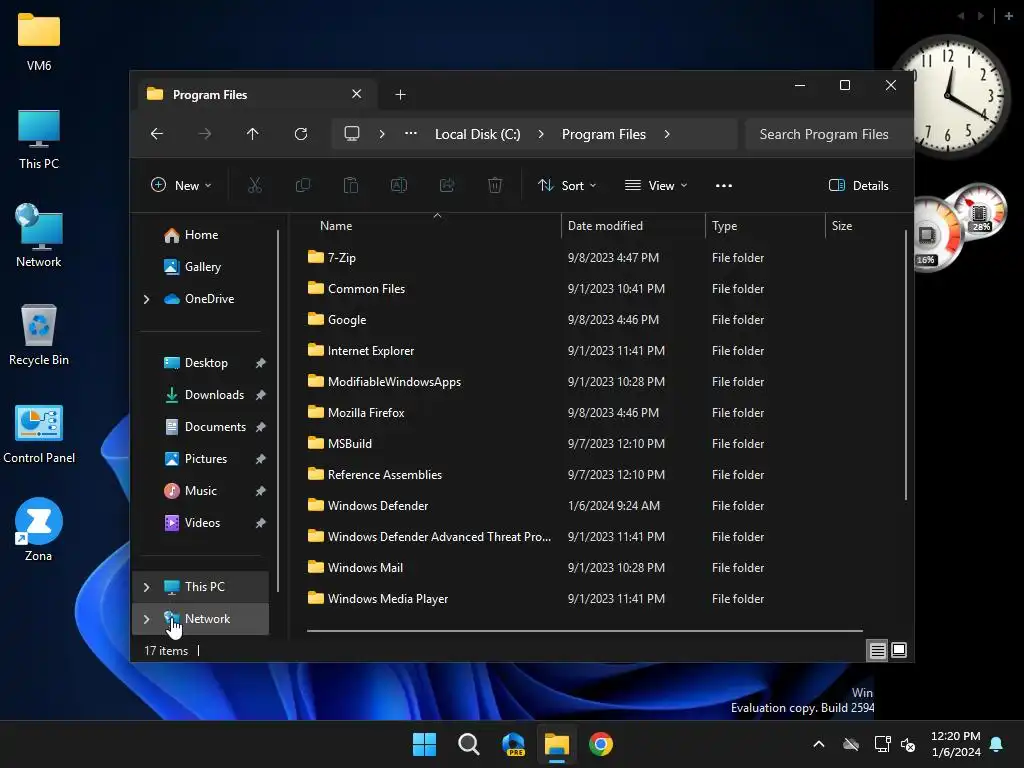Select the Control Panel desktop icon

tap(39, 434)
